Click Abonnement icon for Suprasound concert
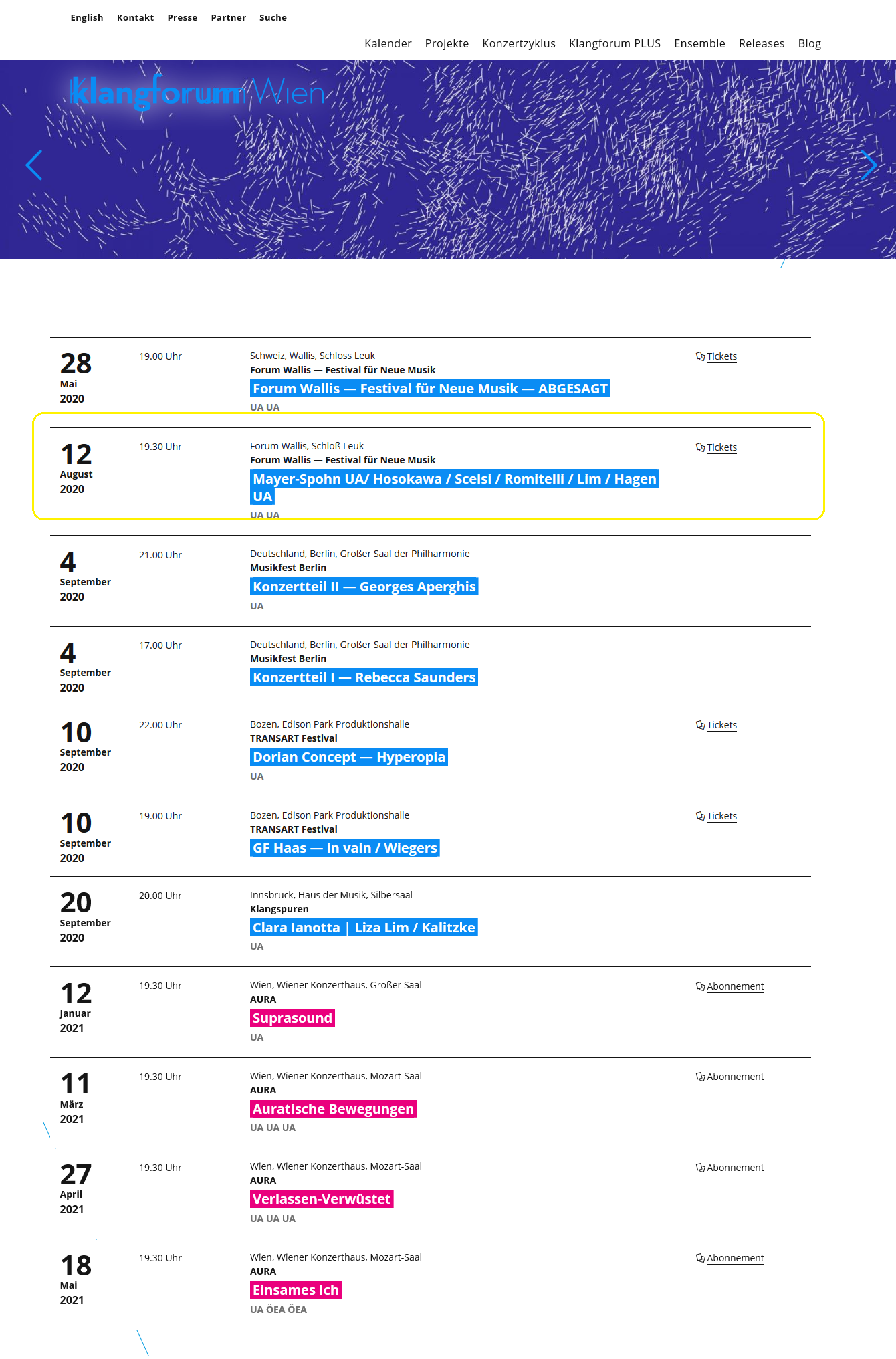Screen dimensions: 896x1359 (x=700, y=986)
